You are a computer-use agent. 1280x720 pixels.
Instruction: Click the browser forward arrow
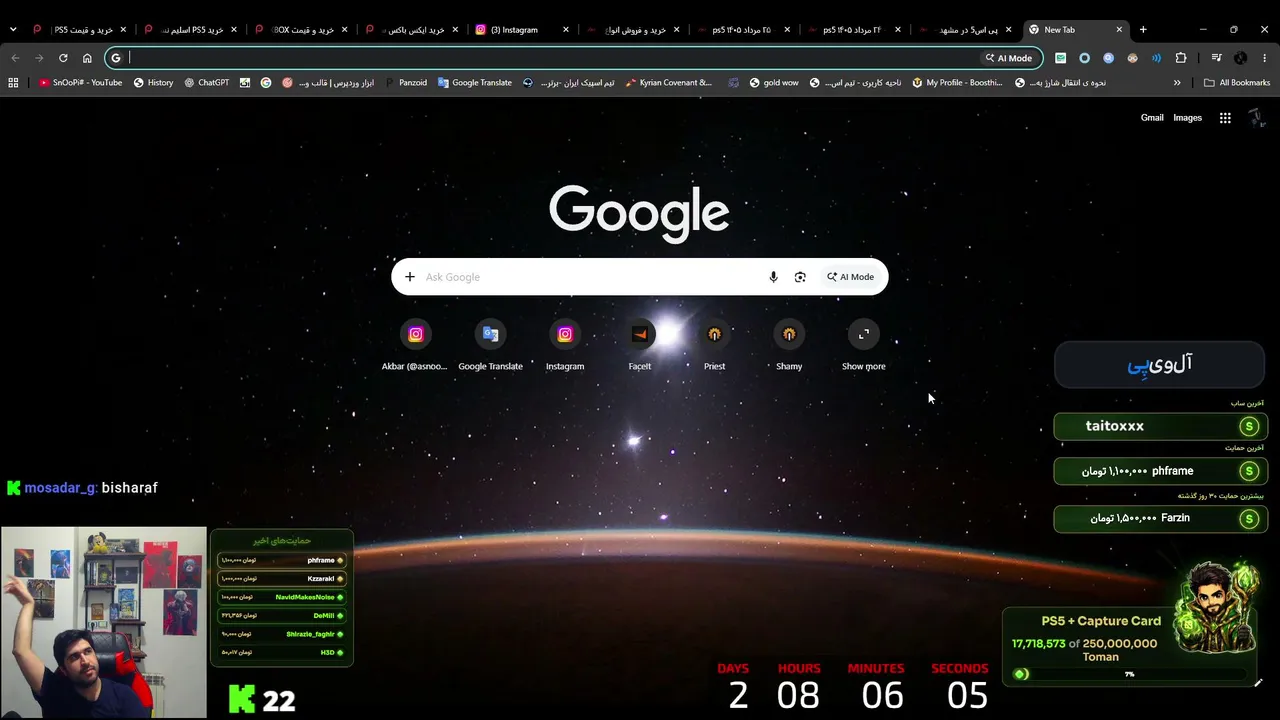tap(39, 58)
